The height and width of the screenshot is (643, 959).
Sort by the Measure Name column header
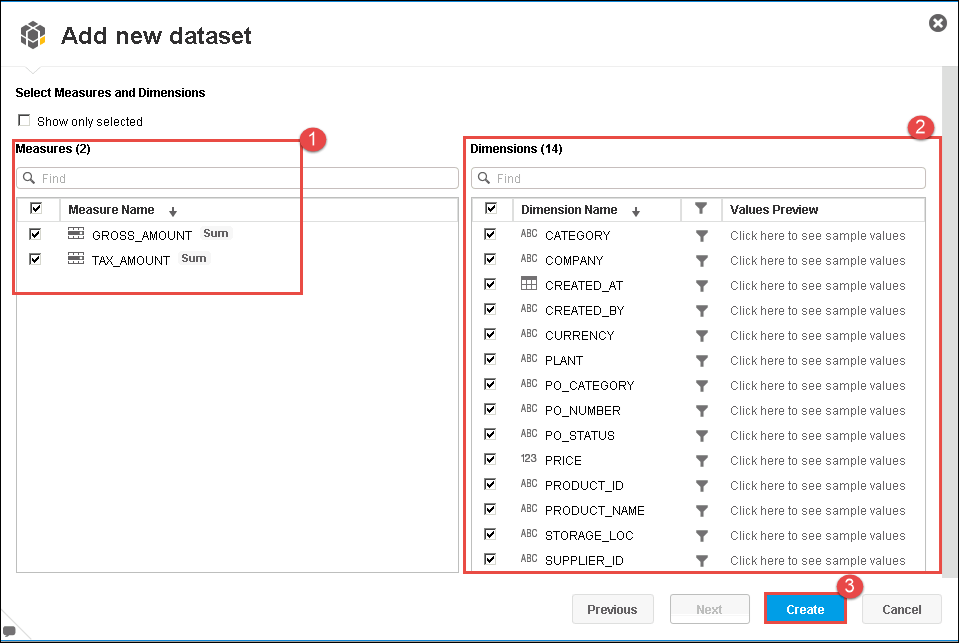[111, 210]
